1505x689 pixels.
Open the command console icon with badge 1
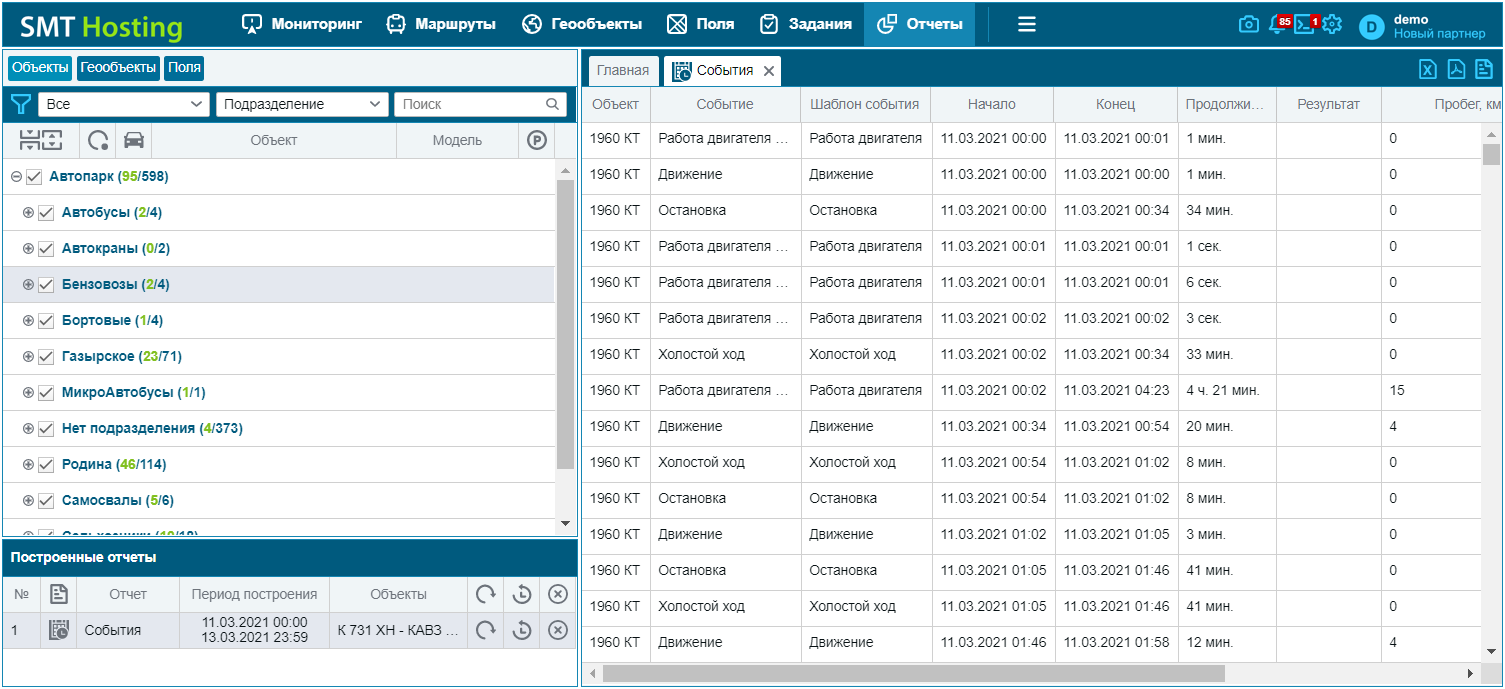pyautogui.click(x=1304, y=25)
